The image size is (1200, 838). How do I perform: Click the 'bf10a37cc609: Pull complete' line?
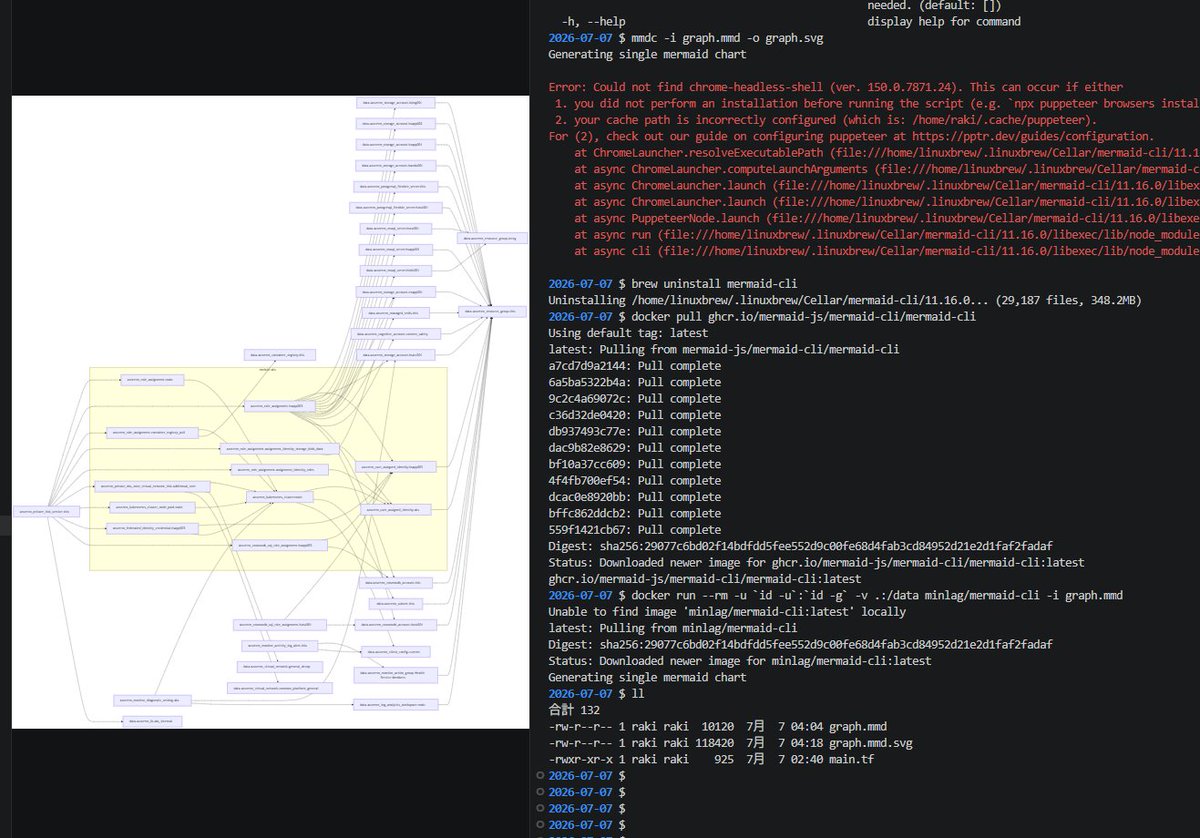pyautogui.click(x=634, y=464)
